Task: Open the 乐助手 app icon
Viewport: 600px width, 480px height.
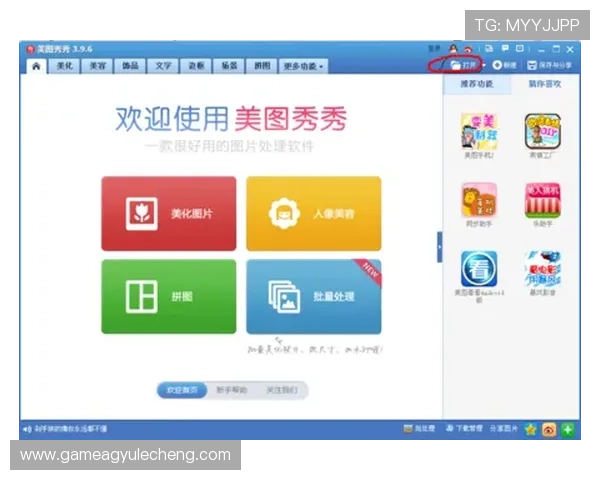Action: (543, 199)
